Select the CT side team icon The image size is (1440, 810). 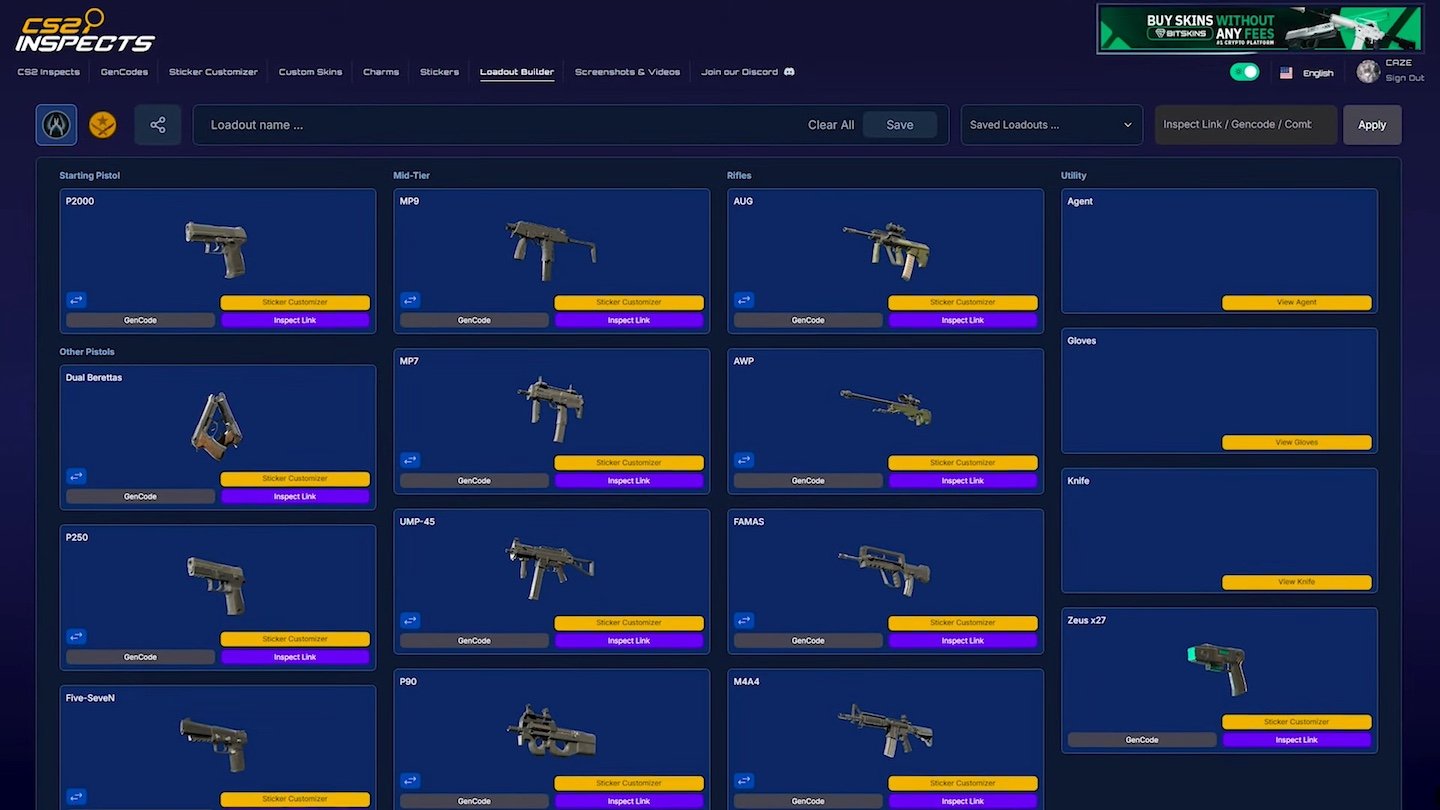[x=56, y=125]
